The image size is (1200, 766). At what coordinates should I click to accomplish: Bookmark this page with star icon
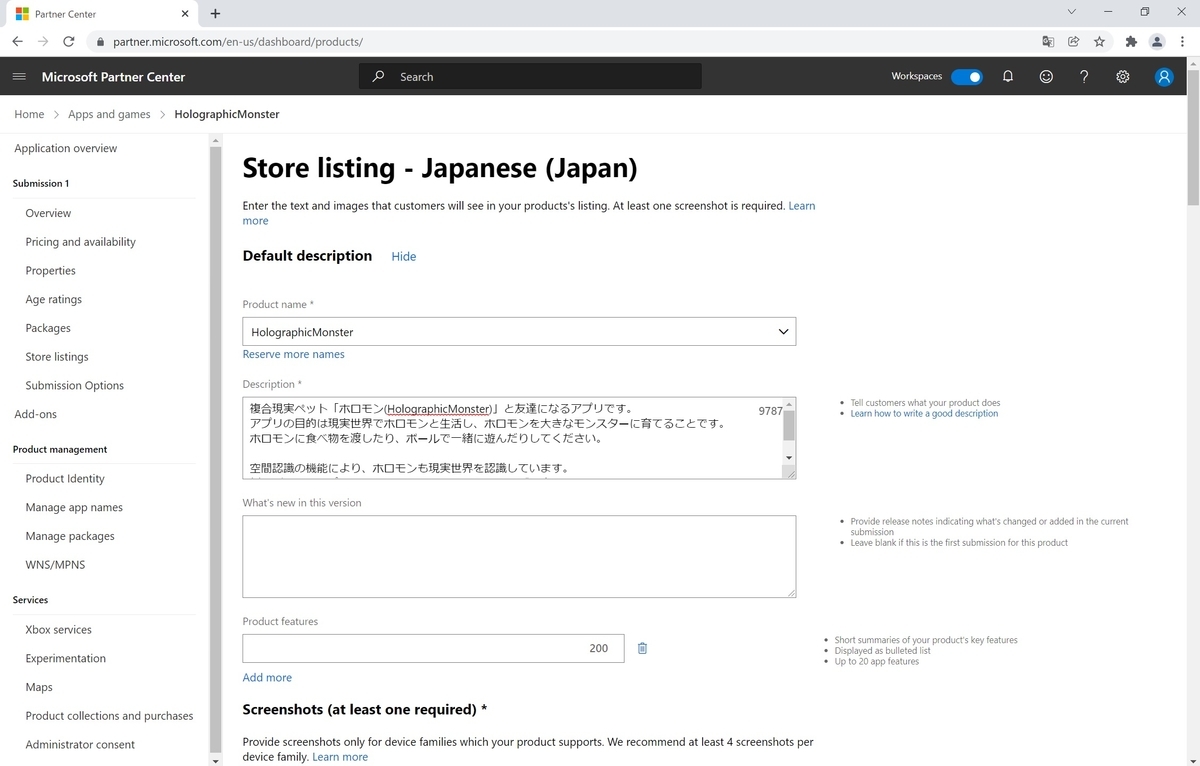[x=1099, y=42]
